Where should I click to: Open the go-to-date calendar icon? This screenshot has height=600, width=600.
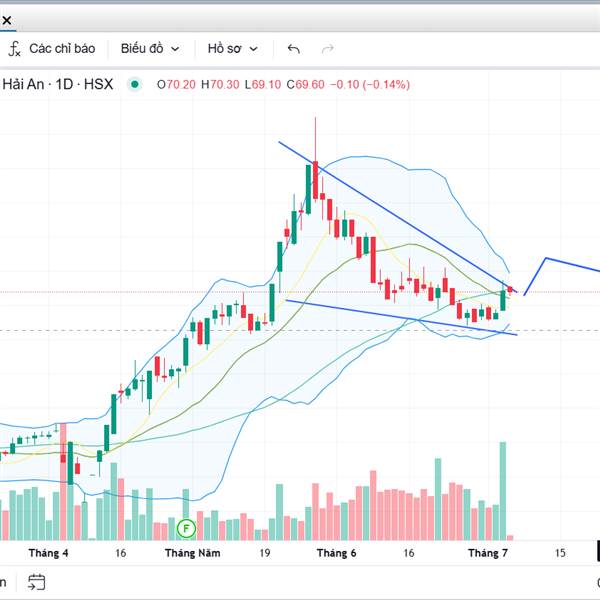(x=37, y=582)
